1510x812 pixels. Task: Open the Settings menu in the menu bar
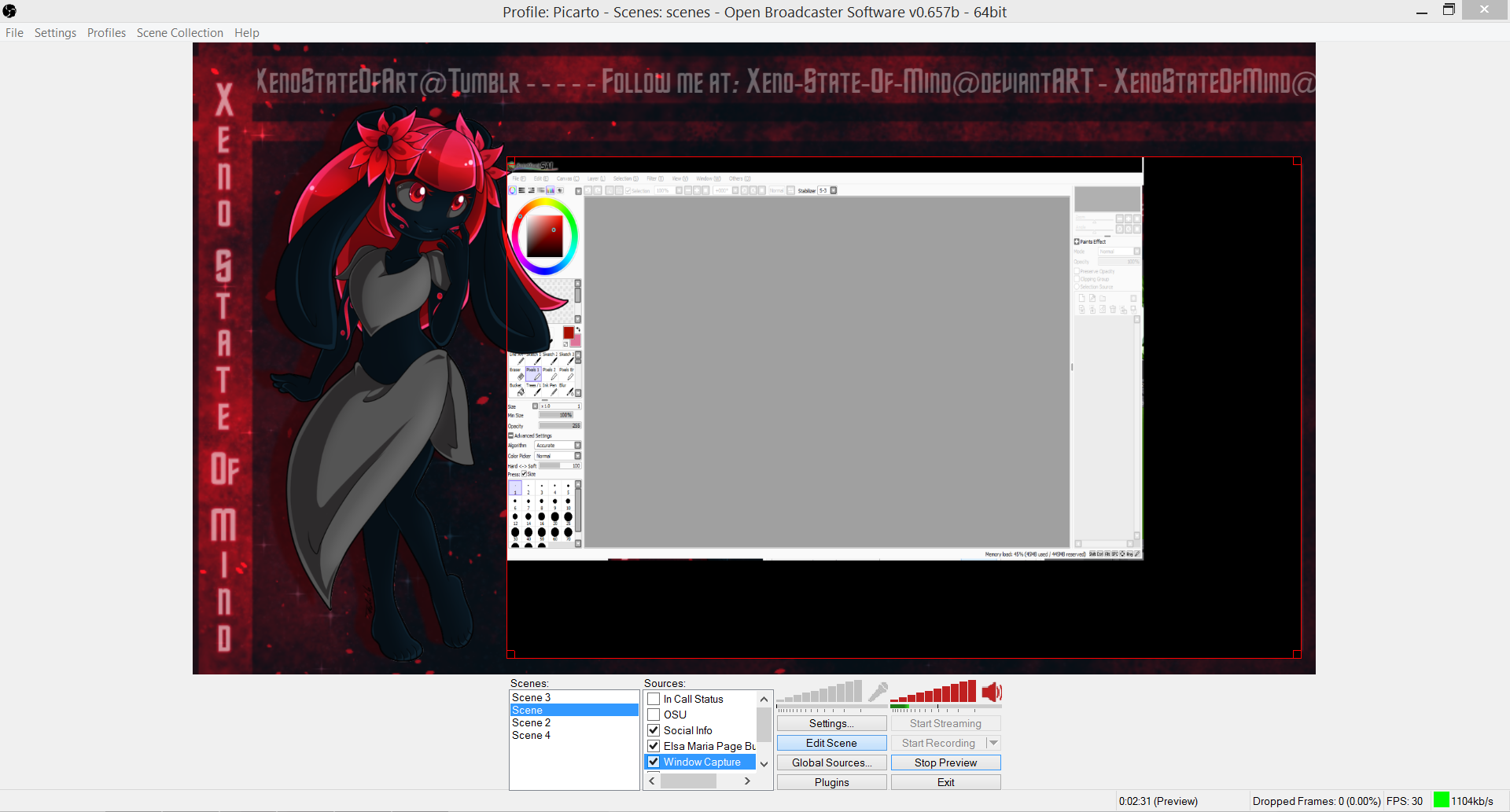(x=55, y=33)
